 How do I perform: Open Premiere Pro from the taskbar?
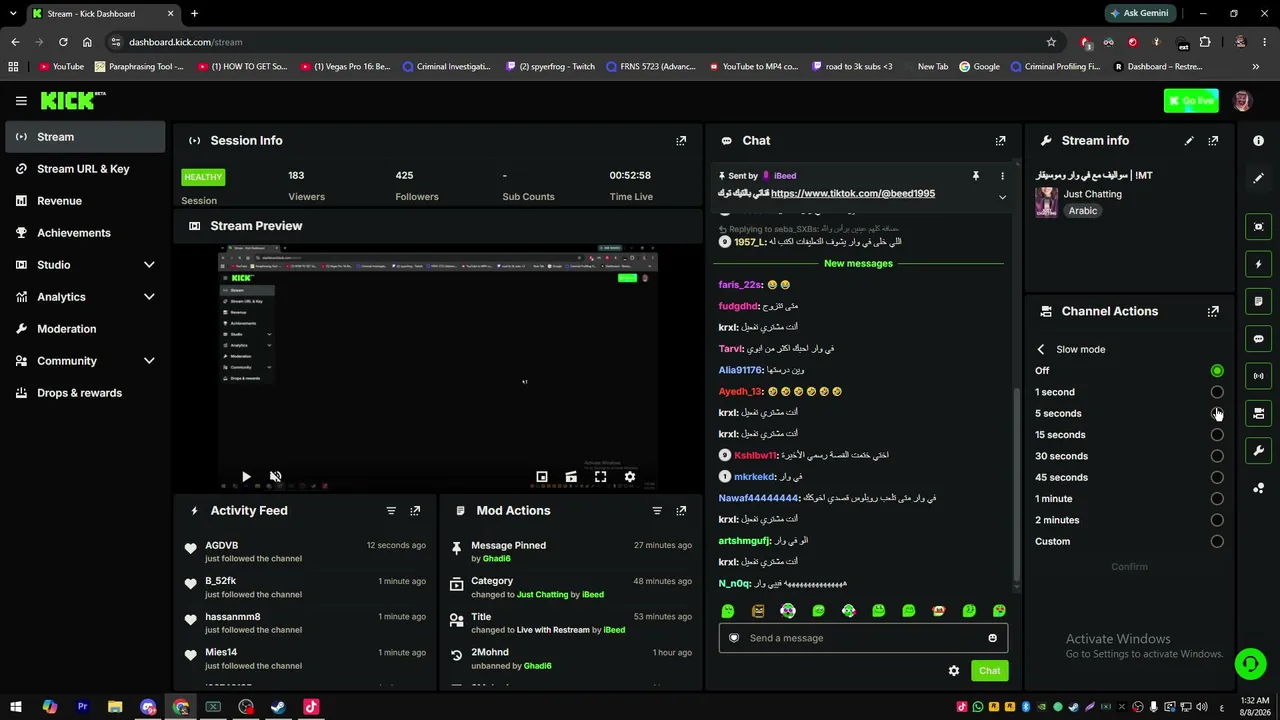click(x=82, y=707)
